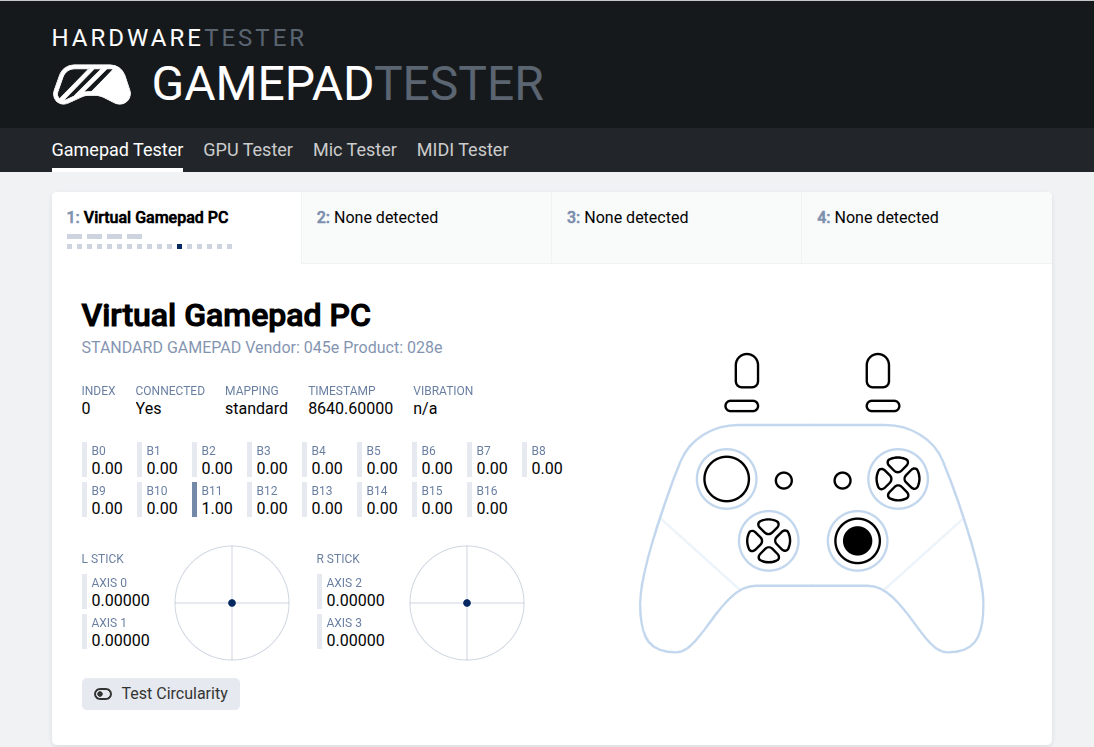
Task: Expand gamepad slot 3: None detected
Action: pos(676,217)
